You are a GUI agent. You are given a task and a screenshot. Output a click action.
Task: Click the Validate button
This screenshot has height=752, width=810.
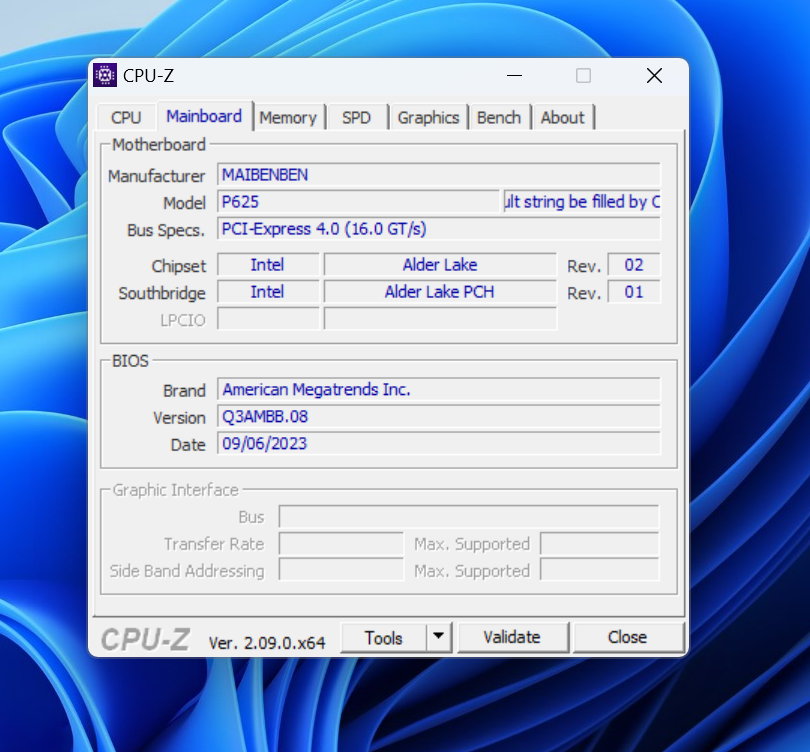click(x=512, y=637)
